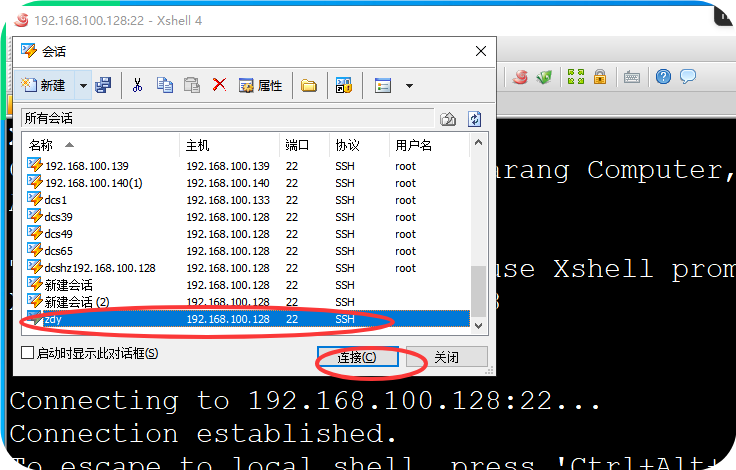Open the view mode dropdown arrow

pos(409,86)
